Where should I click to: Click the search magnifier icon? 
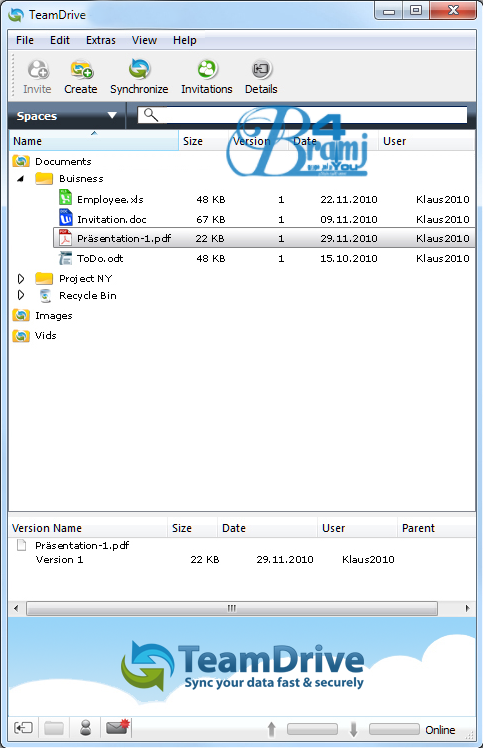[151, 115]
